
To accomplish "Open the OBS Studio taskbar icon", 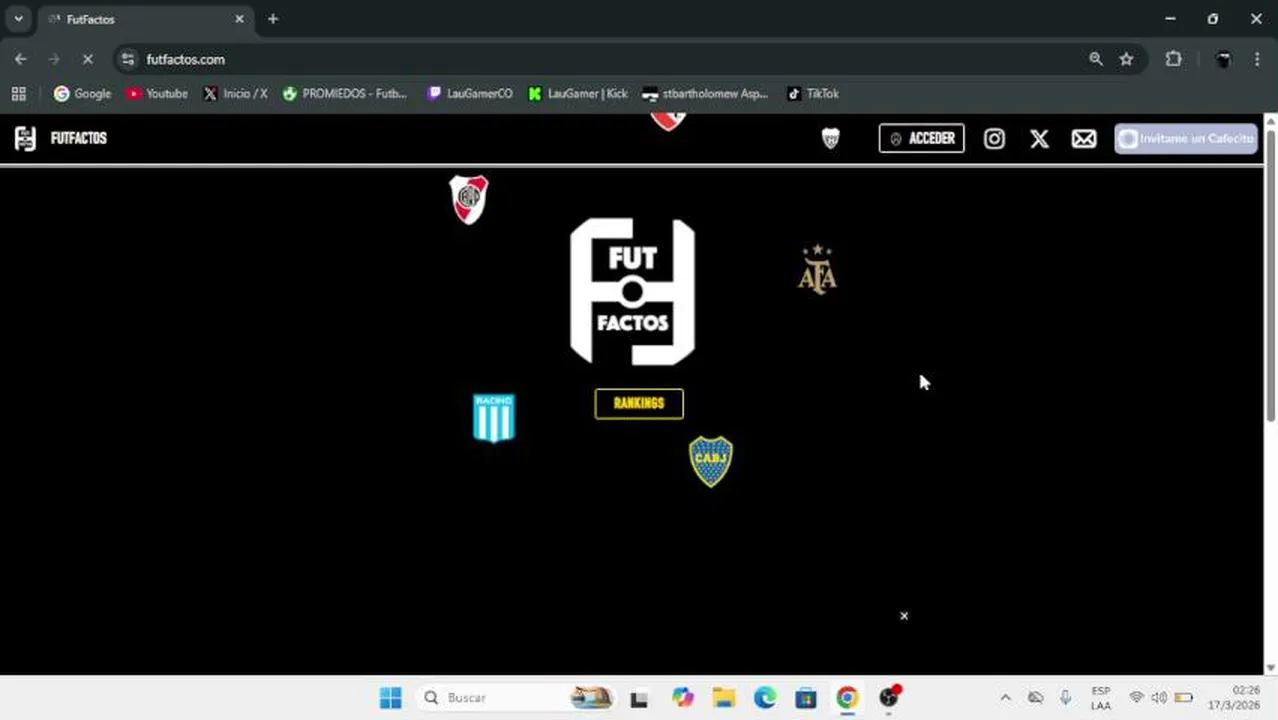I will point(889,698).
